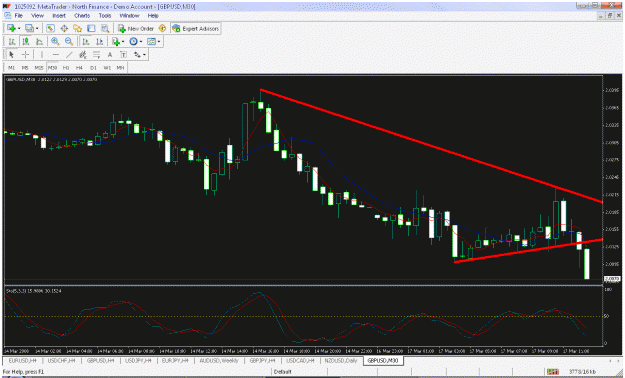Click the Default profile status bar entry
The height and width of the screenshot is (378, 625).
point(283,372)
